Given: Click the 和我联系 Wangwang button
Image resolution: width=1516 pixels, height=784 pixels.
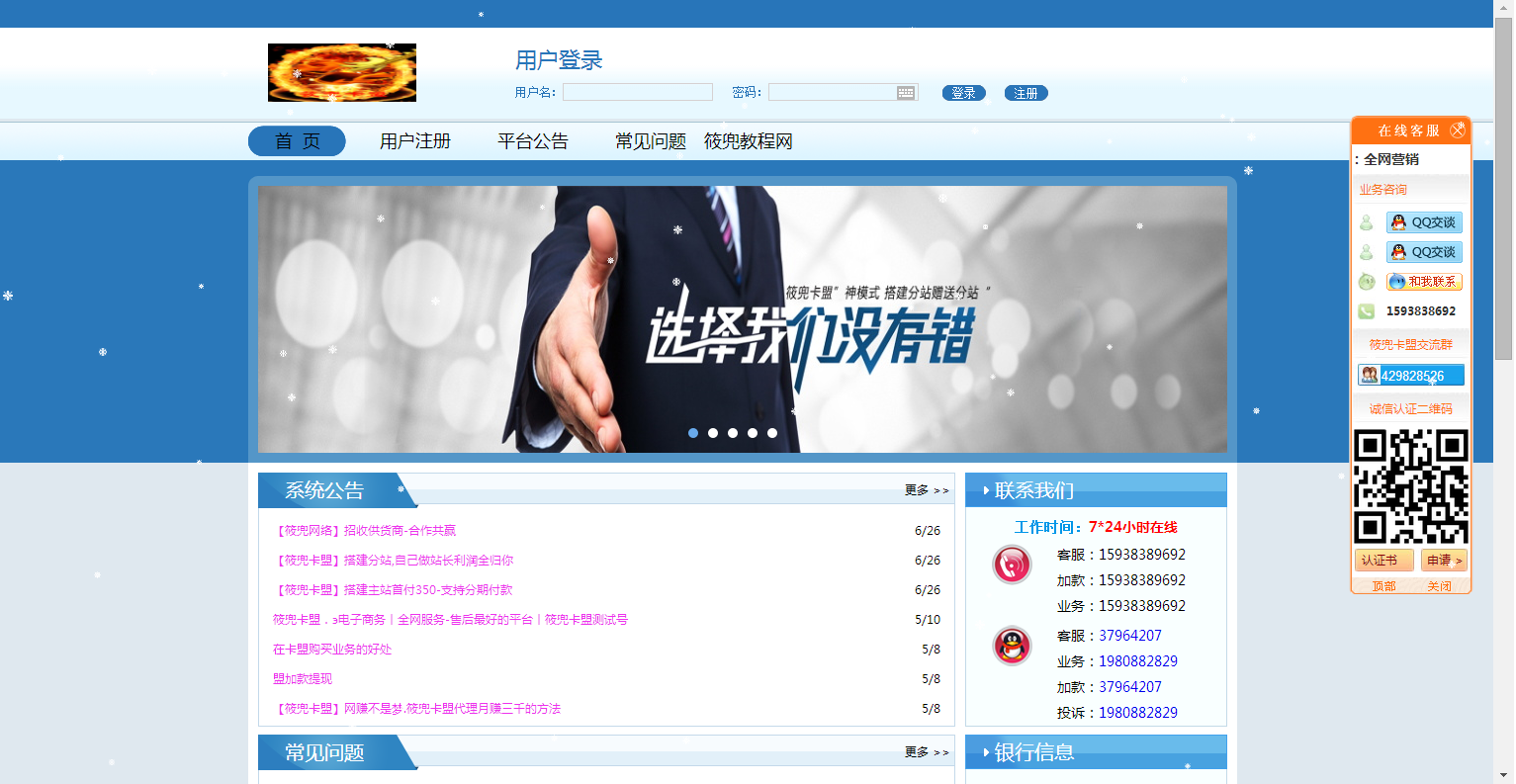Looking at the screenshot, I should (1424, 282).
